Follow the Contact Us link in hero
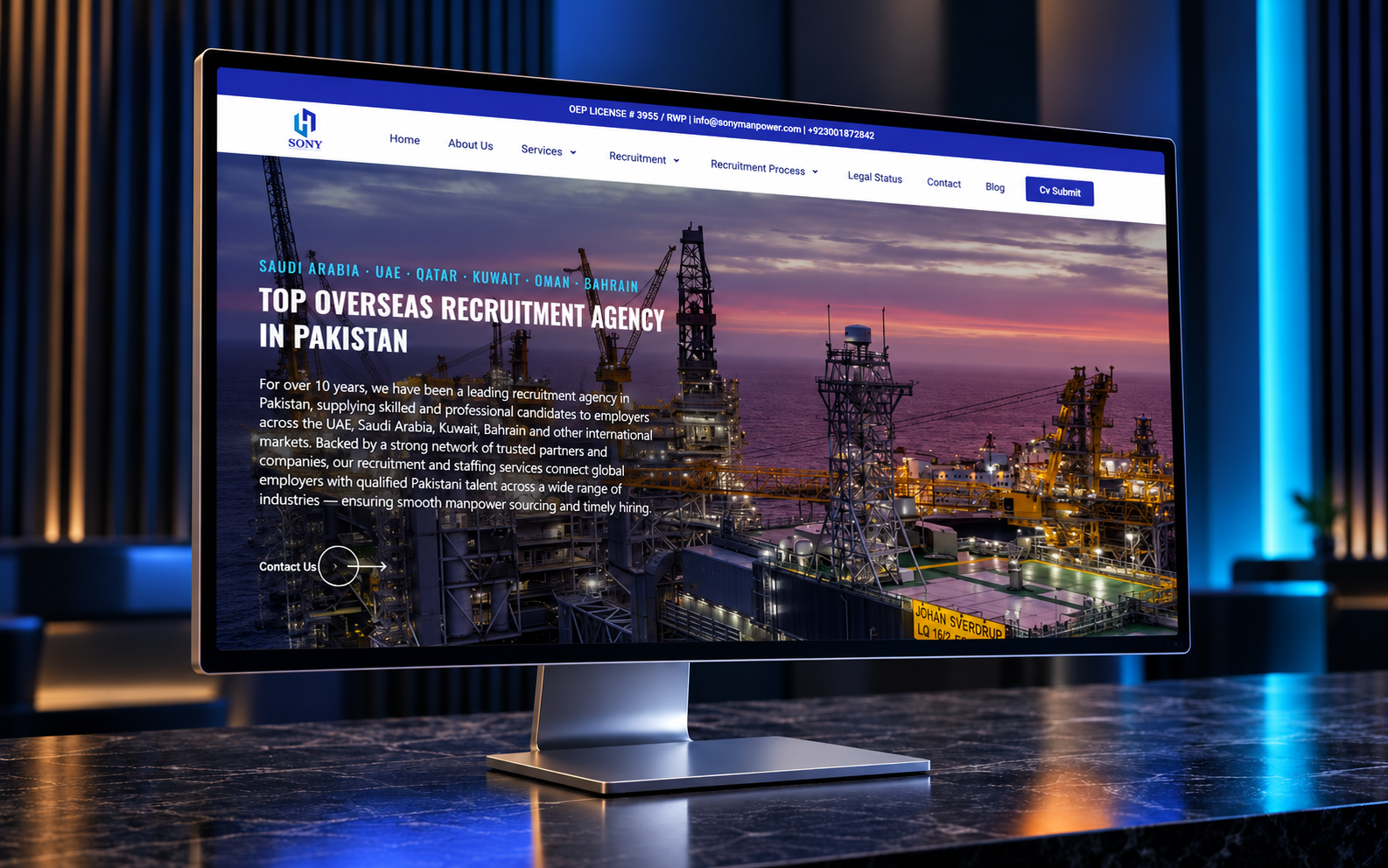Viewport: 1388px width, 868px height. (x=287, y=567)
